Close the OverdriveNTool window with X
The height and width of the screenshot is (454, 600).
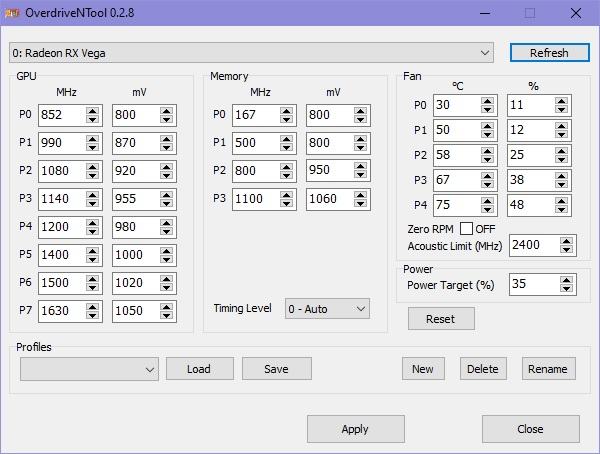pyautogui.click(x=576, y=13)
